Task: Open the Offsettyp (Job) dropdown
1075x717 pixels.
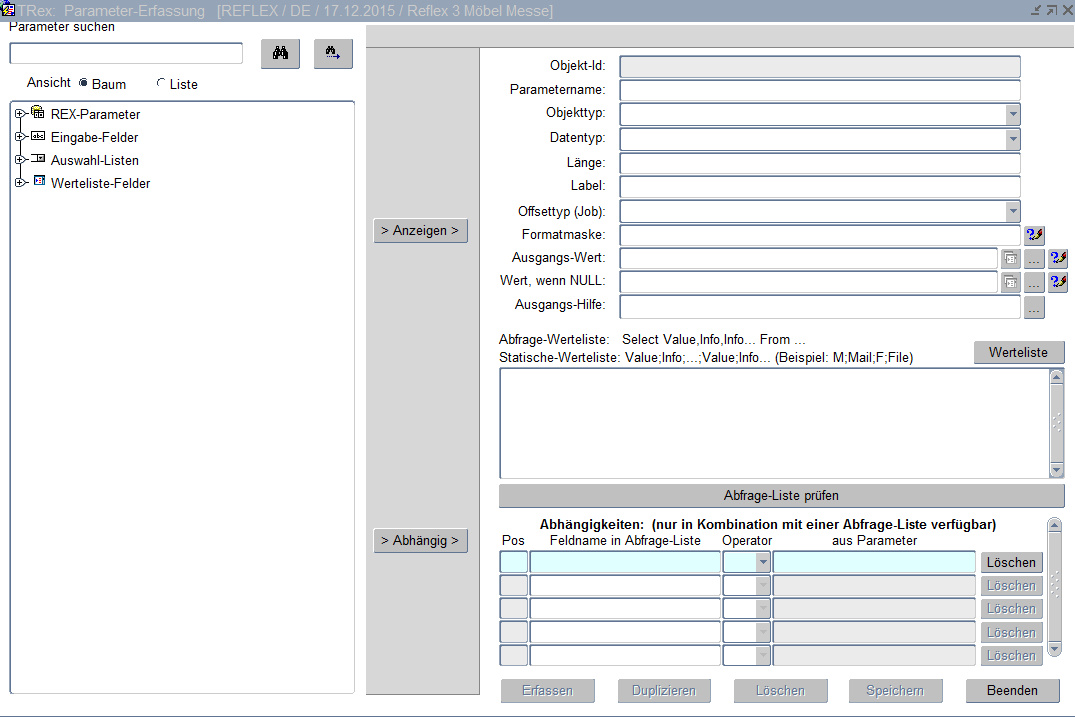Action: (1012, 211)
